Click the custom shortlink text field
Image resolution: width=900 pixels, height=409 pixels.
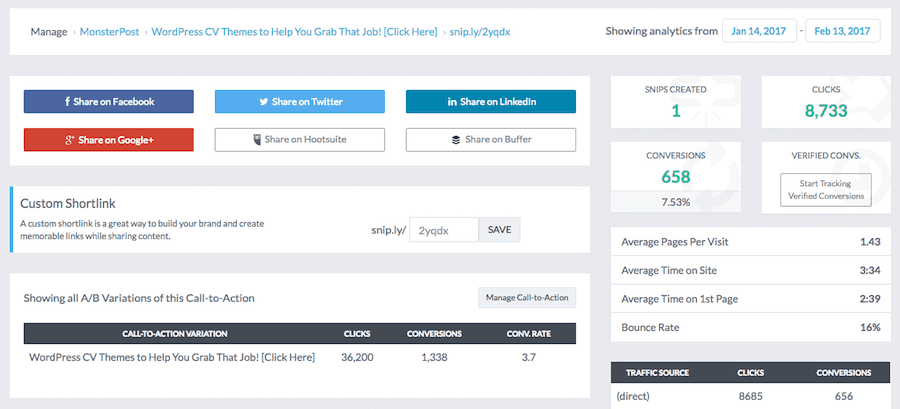[x=444, y=230]
